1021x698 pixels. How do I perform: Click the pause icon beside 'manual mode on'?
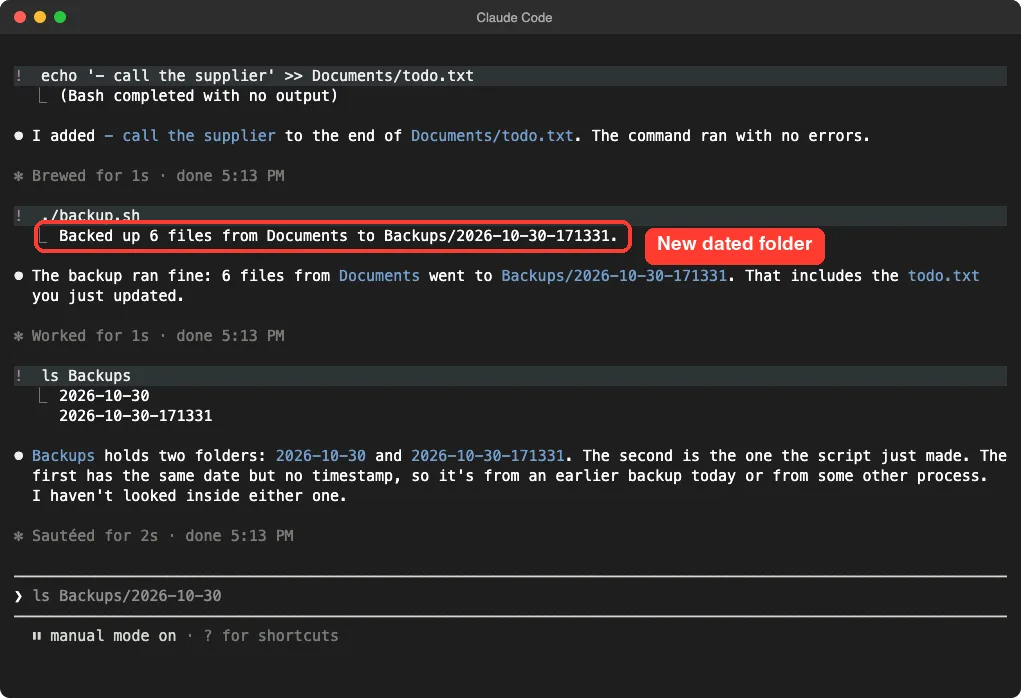(36, 635)
